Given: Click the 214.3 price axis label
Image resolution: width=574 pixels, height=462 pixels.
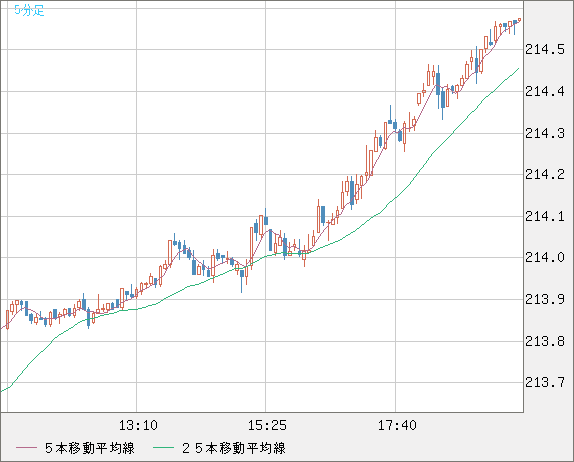Looking at the screenshot, I should (x=545, y=133).
